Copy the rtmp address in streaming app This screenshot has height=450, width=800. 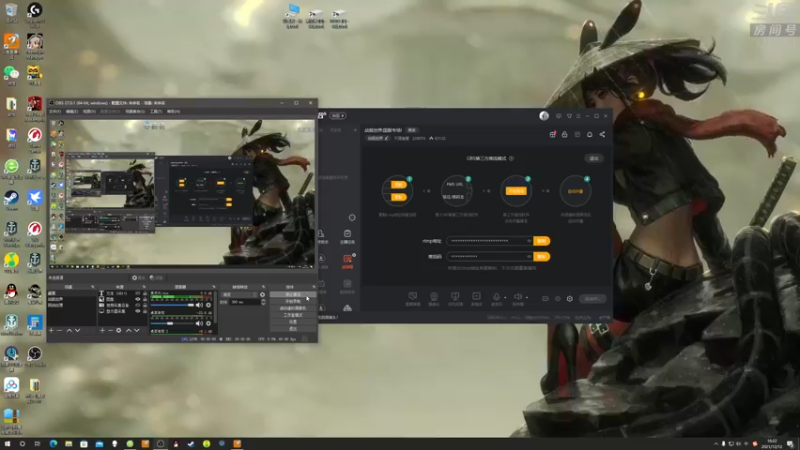click(x=541, y=241)
